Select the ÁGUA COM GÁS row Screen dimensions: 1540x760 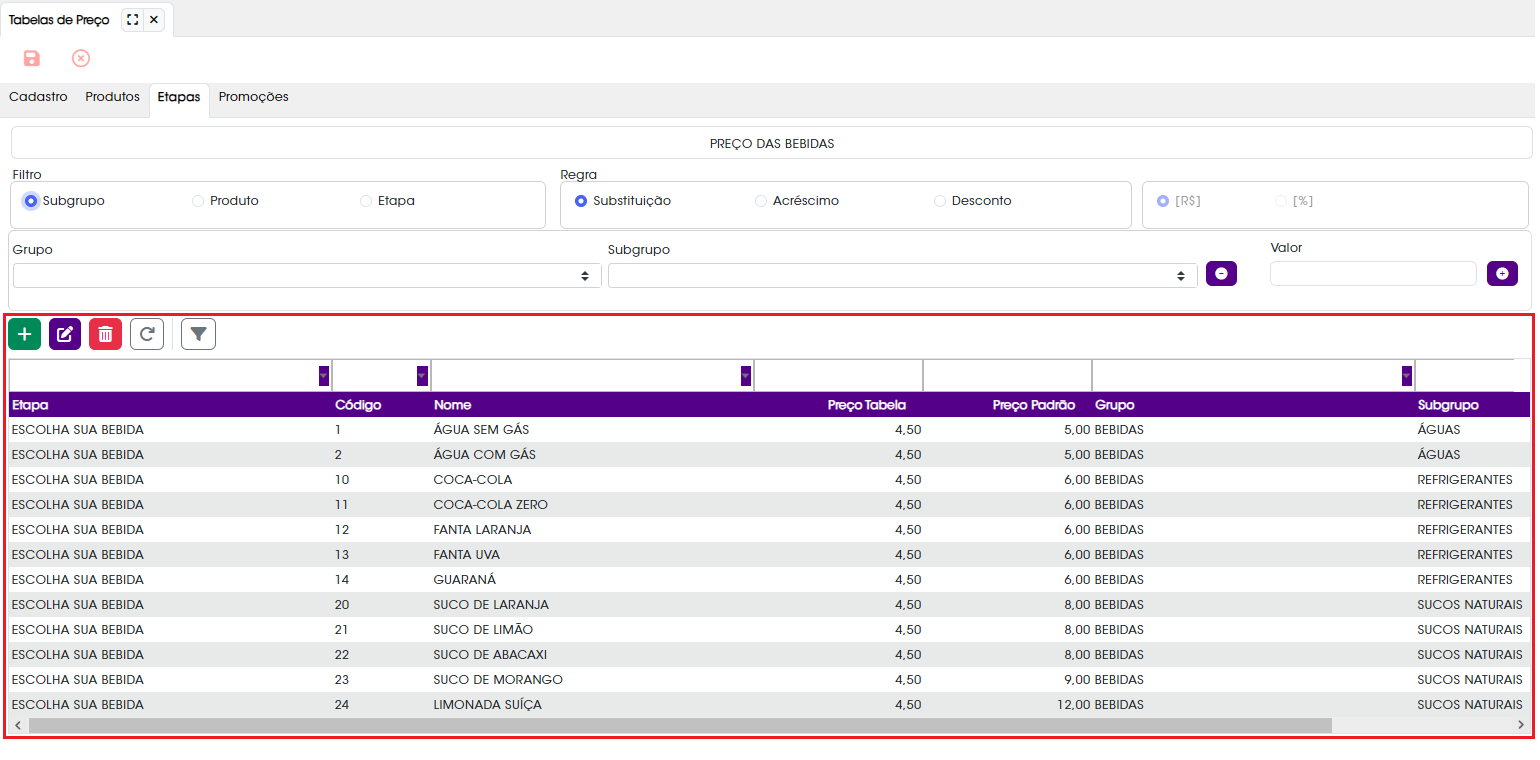tap(769, 455)
